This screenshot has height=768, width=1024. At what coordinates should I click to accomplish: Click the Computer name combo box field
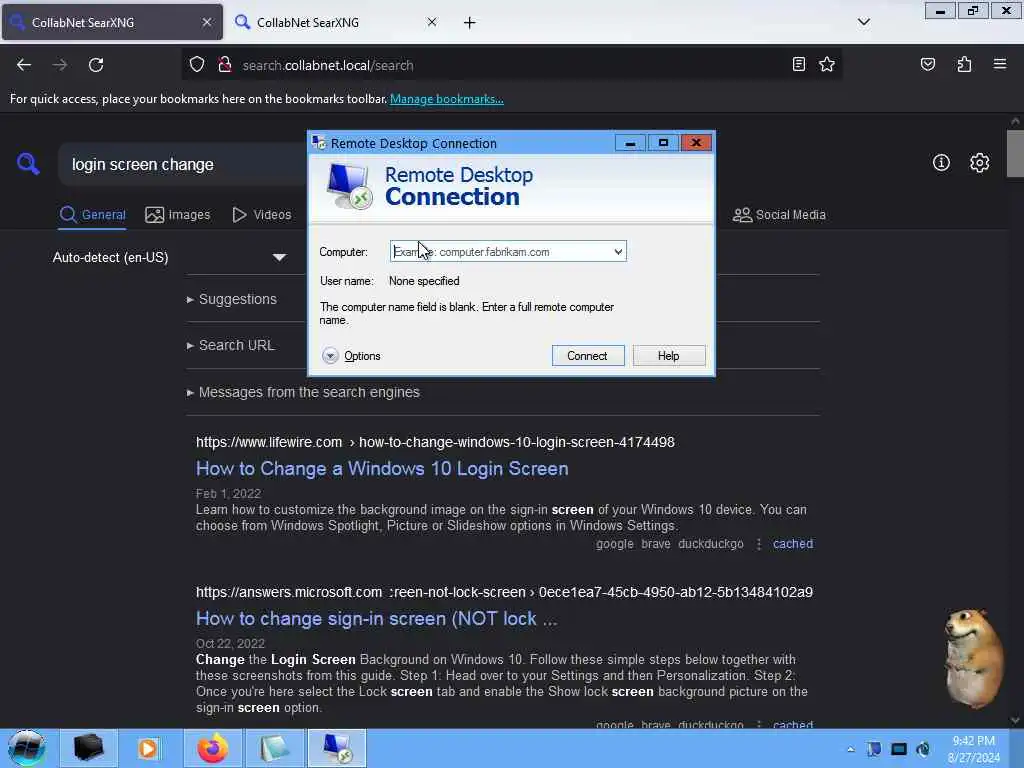(507, 251)
